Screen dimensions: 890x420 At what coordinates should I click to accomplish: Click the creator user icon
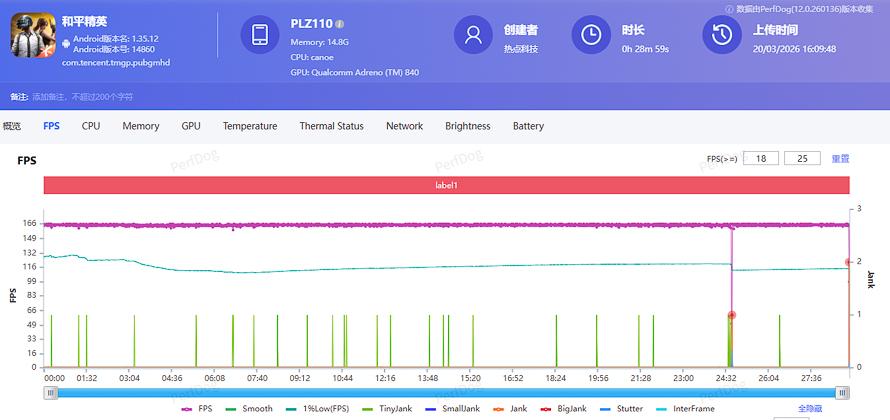[473, 35]
